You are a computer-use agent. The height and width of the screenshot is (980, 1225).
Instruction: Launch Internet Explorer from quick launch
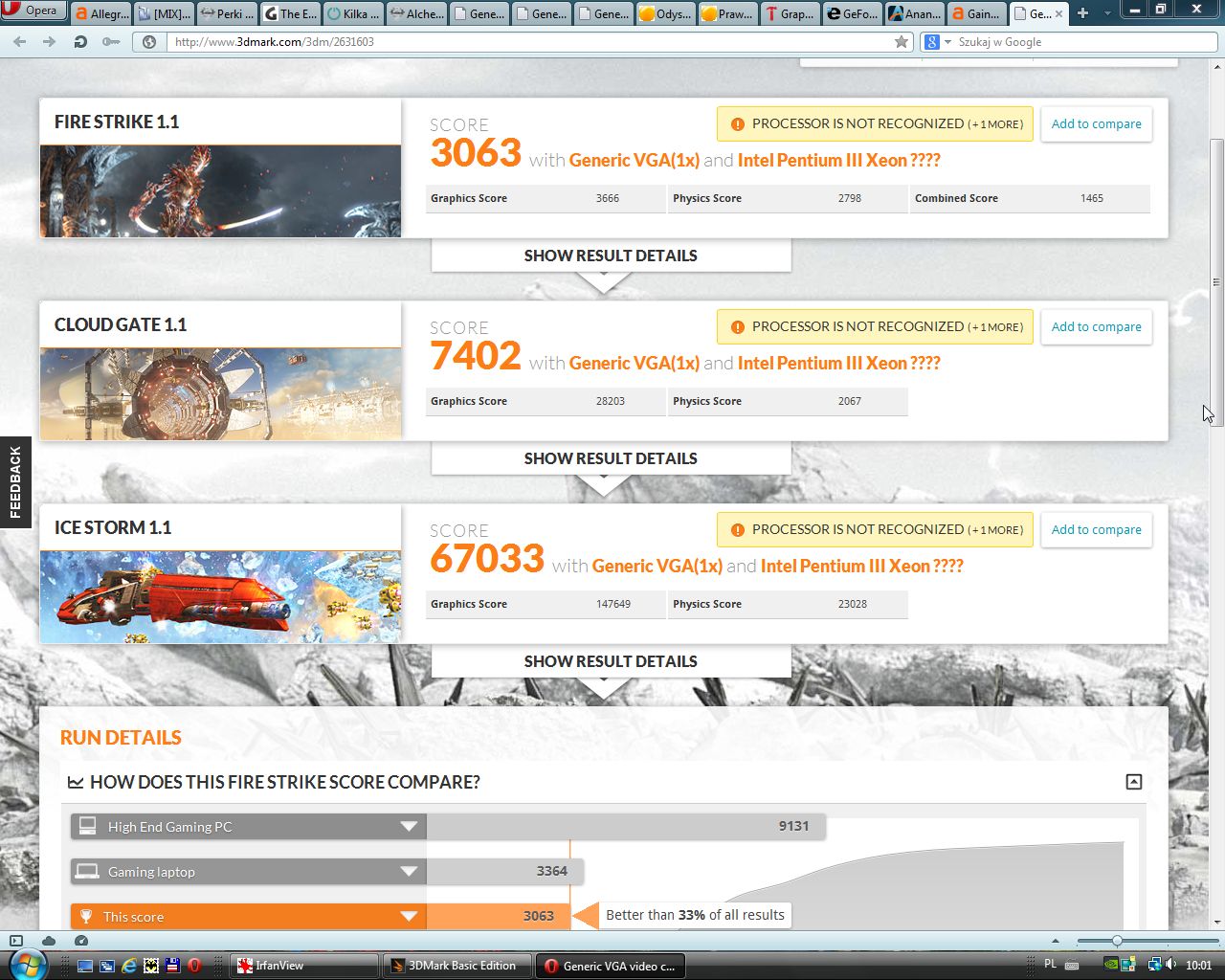pos(129,966)
